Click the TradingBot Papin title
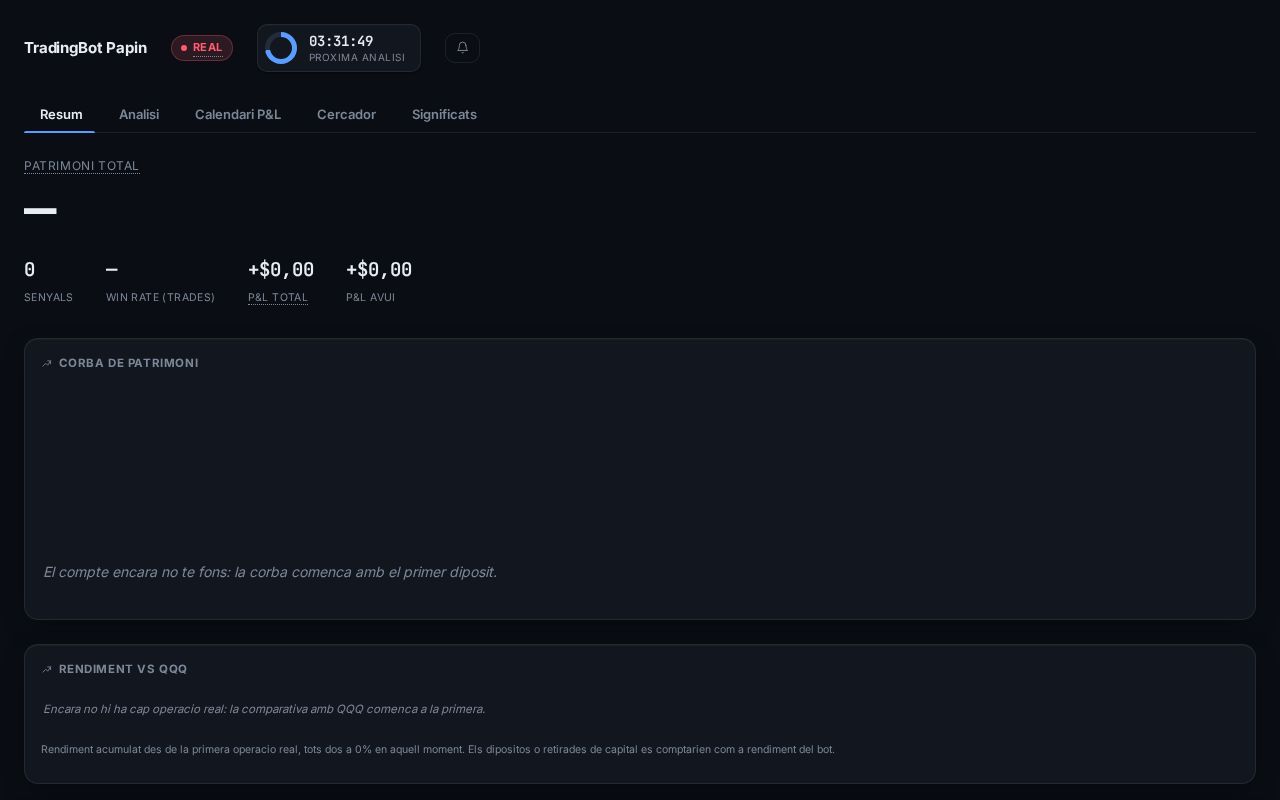Viewport: 1280px width, 800px height. click(x=85, y=48)
